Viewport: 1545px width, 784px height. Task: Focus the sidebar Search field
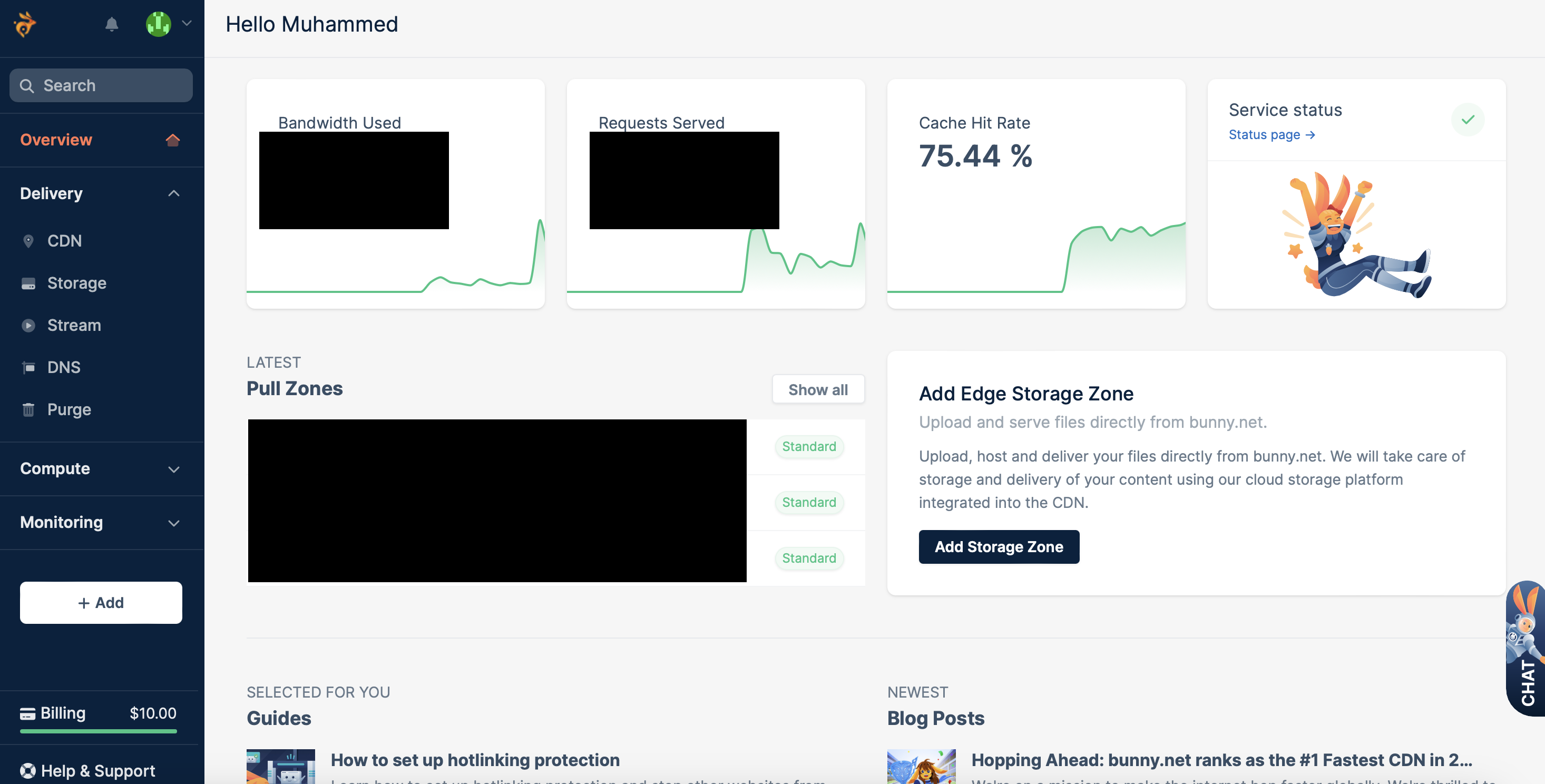tap(101, 85)
